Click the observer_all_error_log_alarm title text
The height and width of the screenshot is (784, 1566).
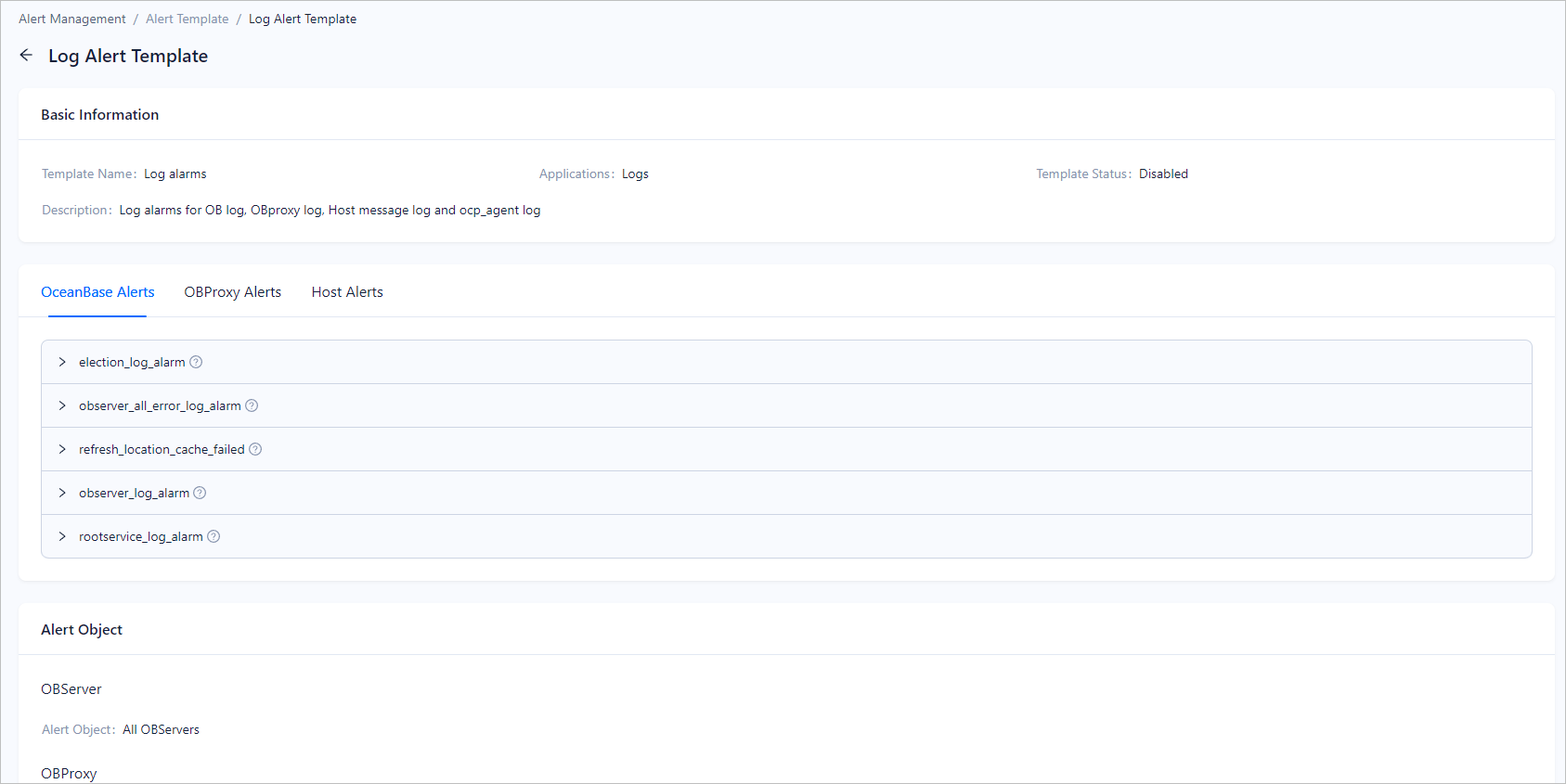pos(160,405)
